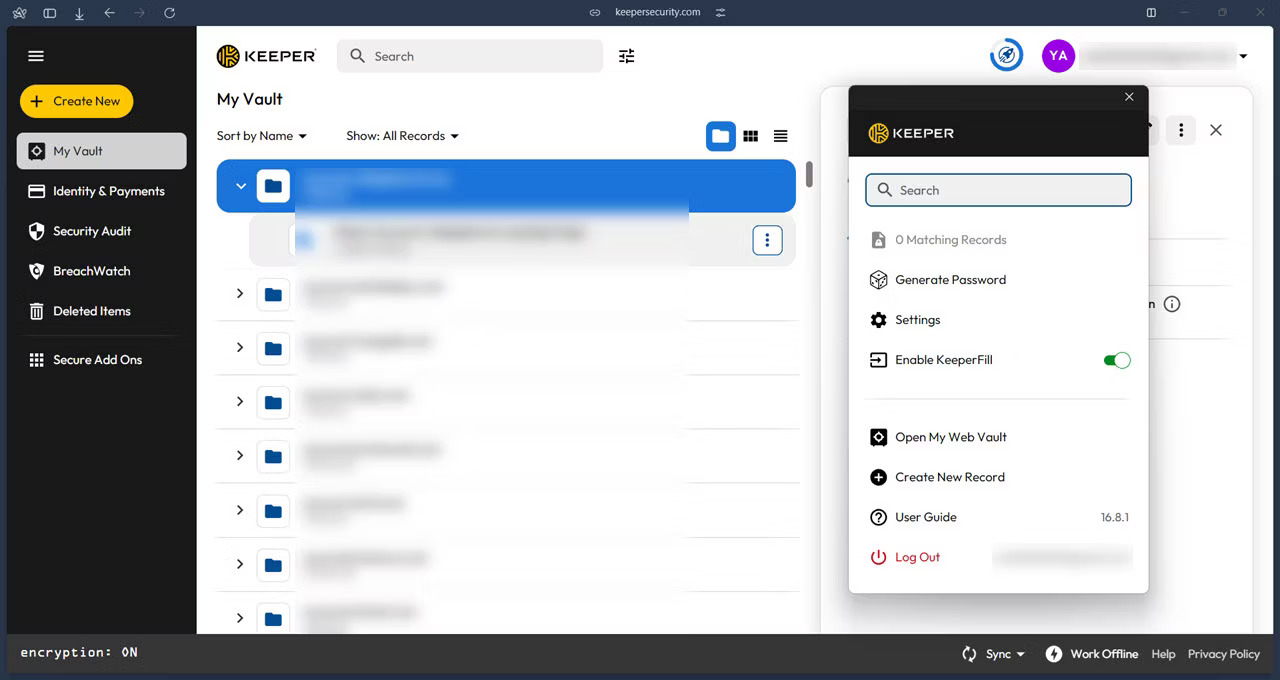Log Out from the Keeper extension
This screenshot has height=680, width=1280.
pyautogui.click(x=915, y=557)
